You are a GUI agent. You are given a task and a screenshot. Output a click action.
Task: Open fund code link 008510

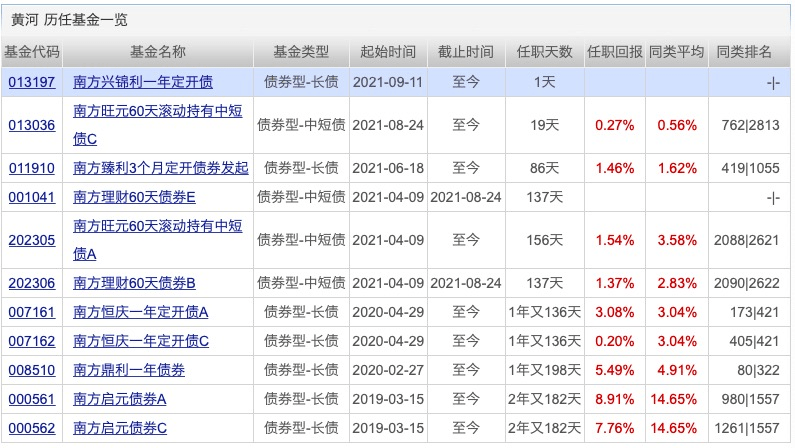(31, 370)
